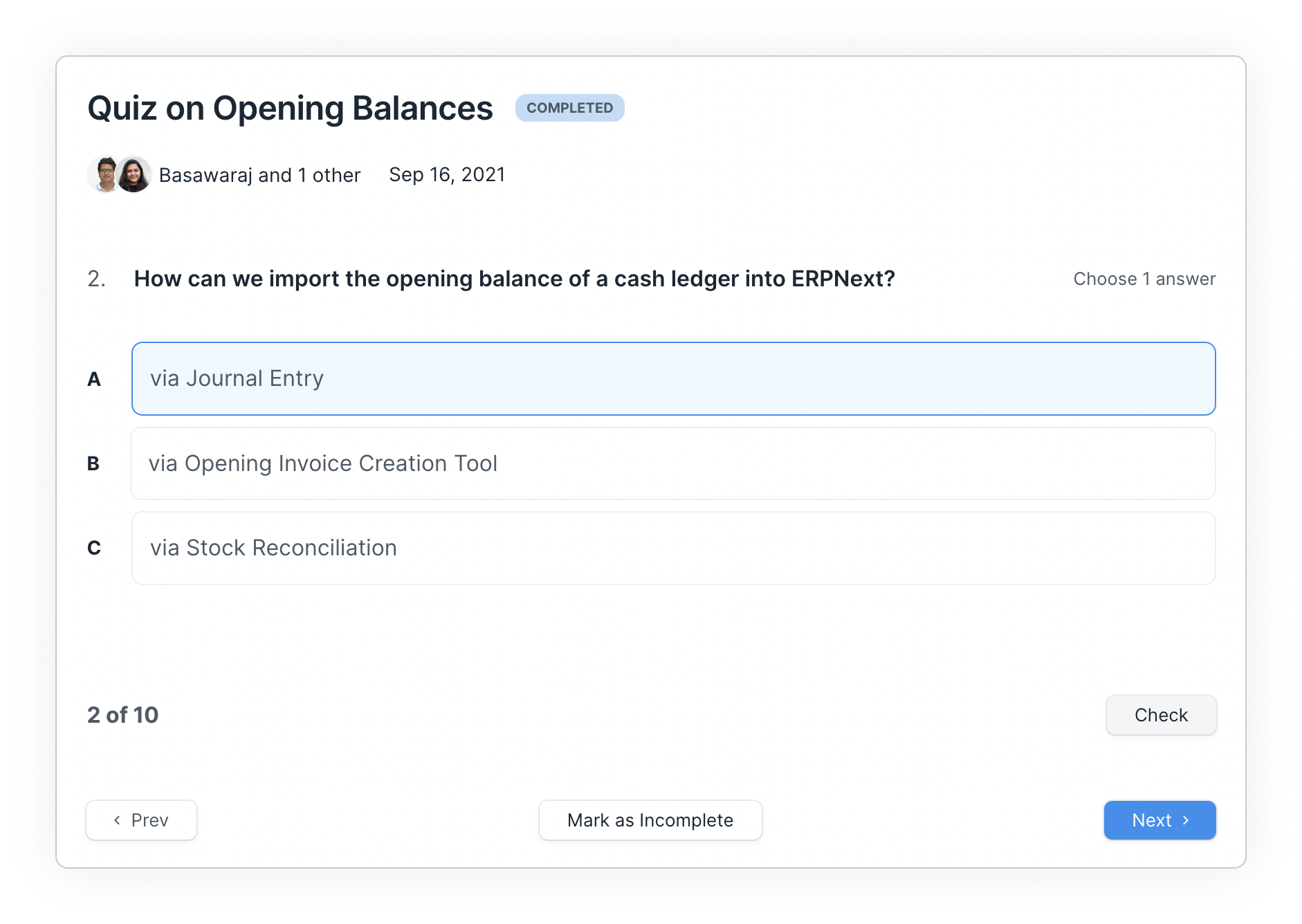Click the second author's avatar photo

[x=134, y=174]
